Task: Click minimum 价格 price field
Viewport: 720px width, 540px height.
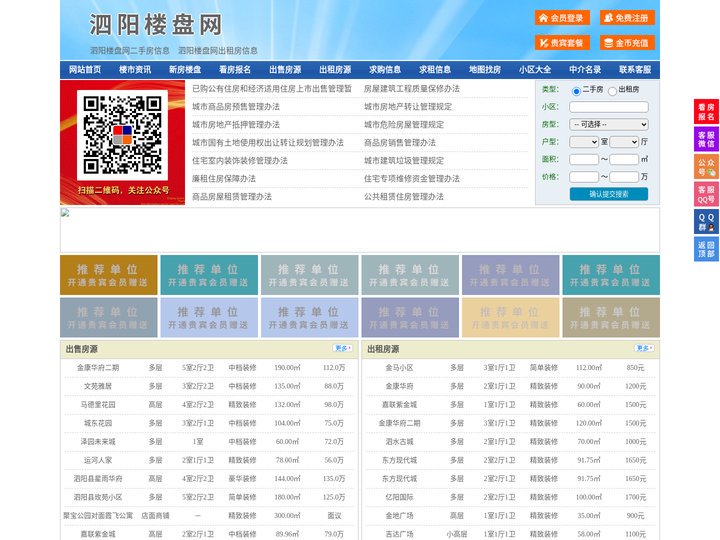Action: pyautogui.click(x=584, y=177)
